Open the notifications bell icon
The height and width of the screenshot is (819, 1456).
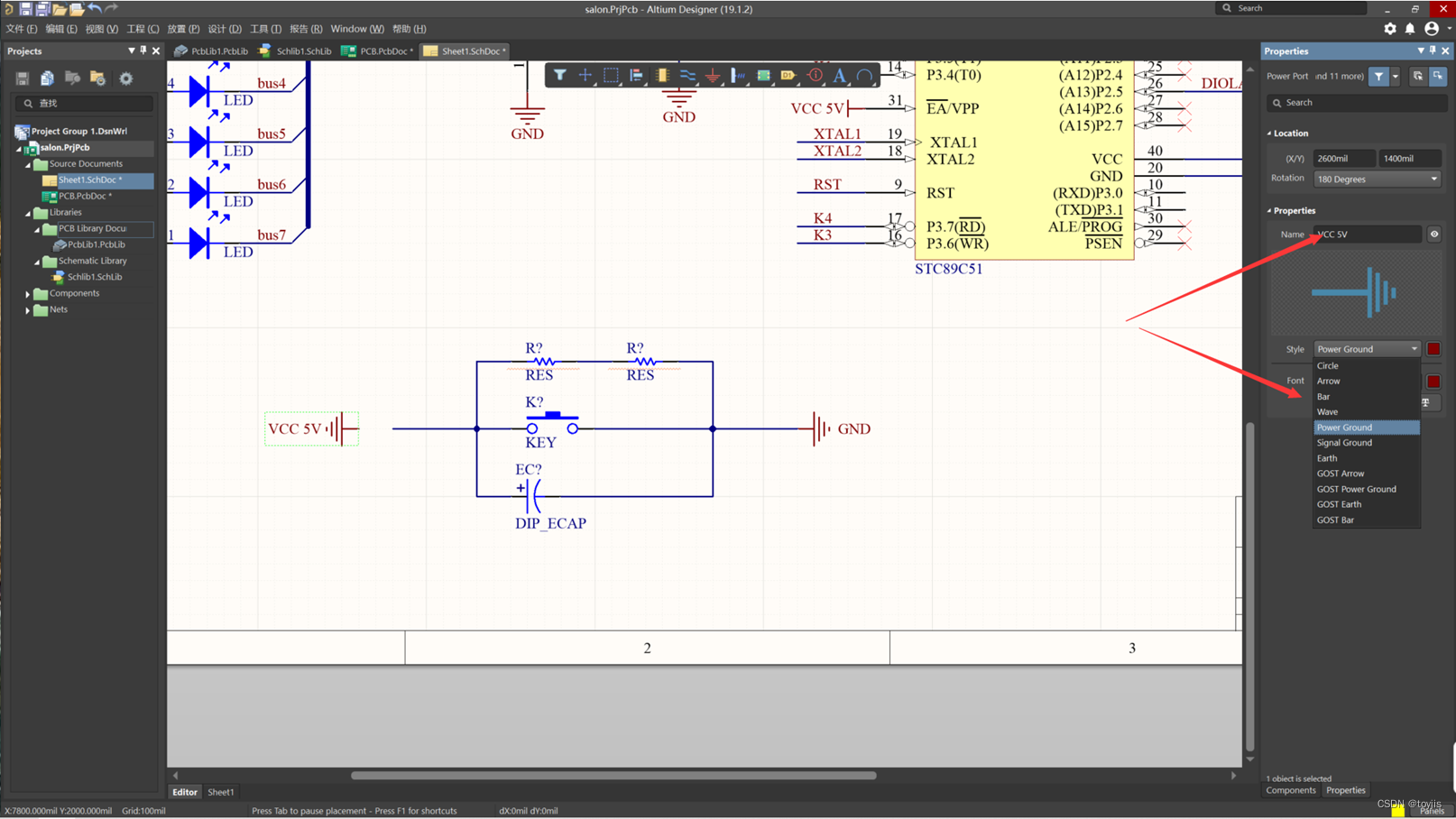click(1410, 29)
